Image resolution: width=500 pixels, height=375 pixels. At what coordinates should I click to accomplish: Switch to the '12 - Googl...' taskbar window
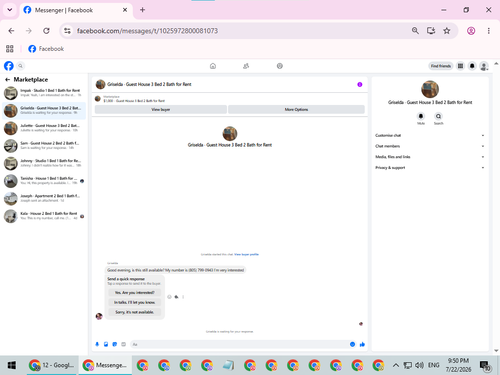pyautogui.click(x=52, y=365)
